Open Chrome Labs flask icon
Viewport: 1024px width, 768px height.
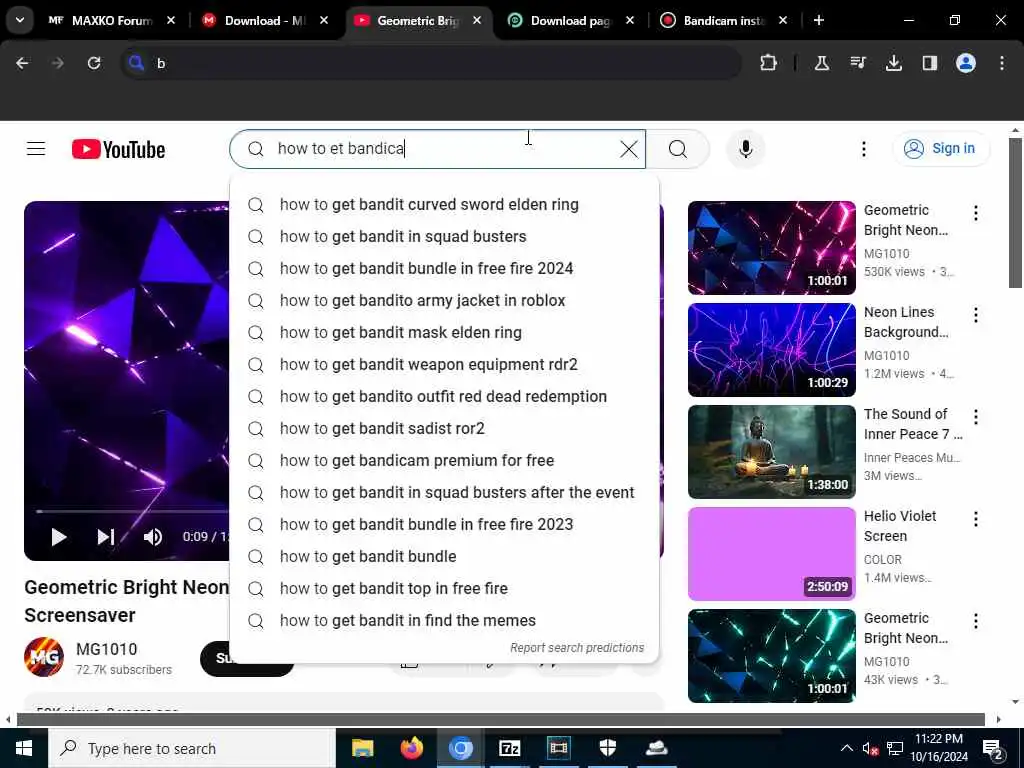point(822,63)
